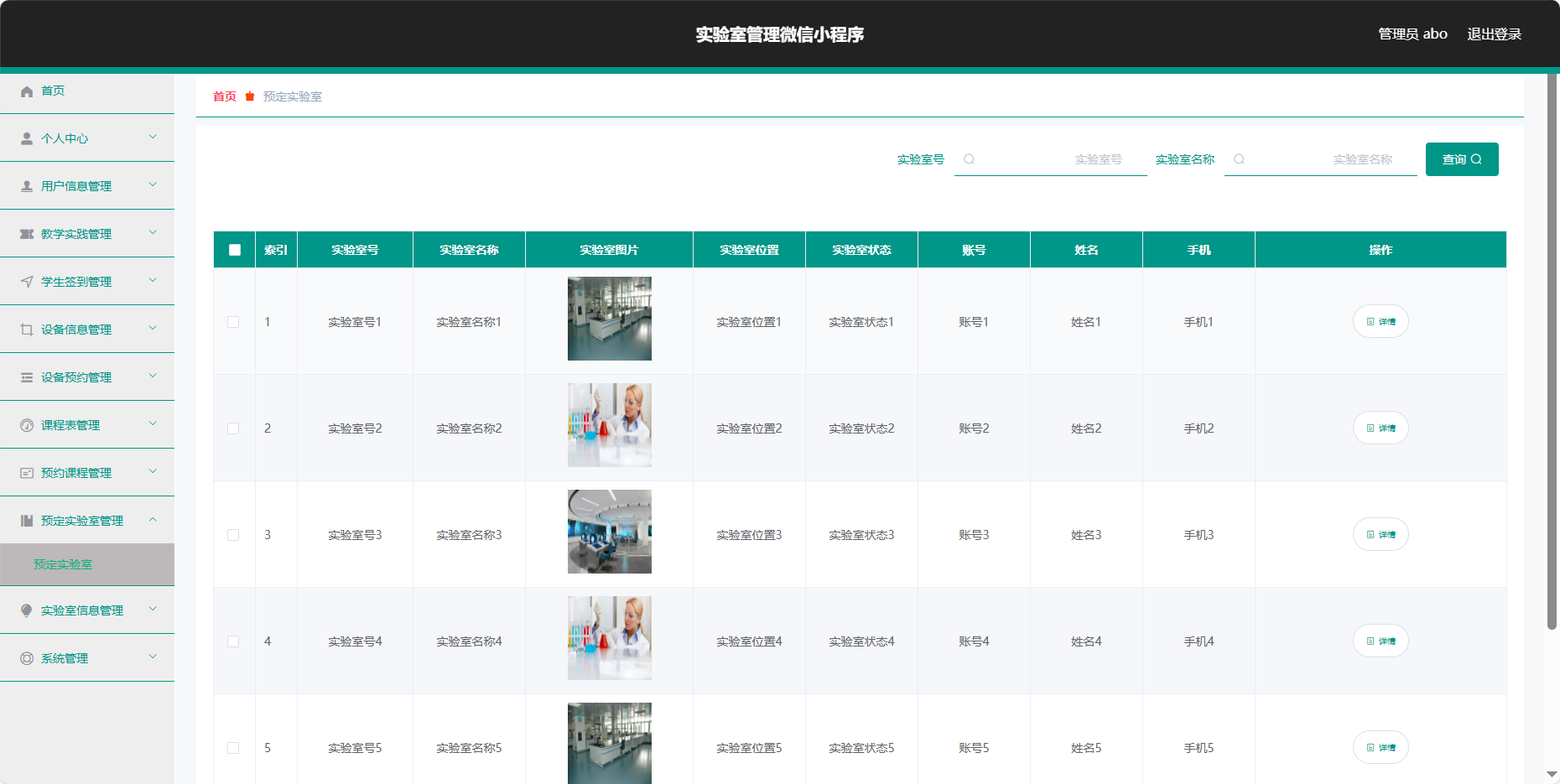
Task: Click the 预约课程管理 card icon
Action: pos(27,473)
